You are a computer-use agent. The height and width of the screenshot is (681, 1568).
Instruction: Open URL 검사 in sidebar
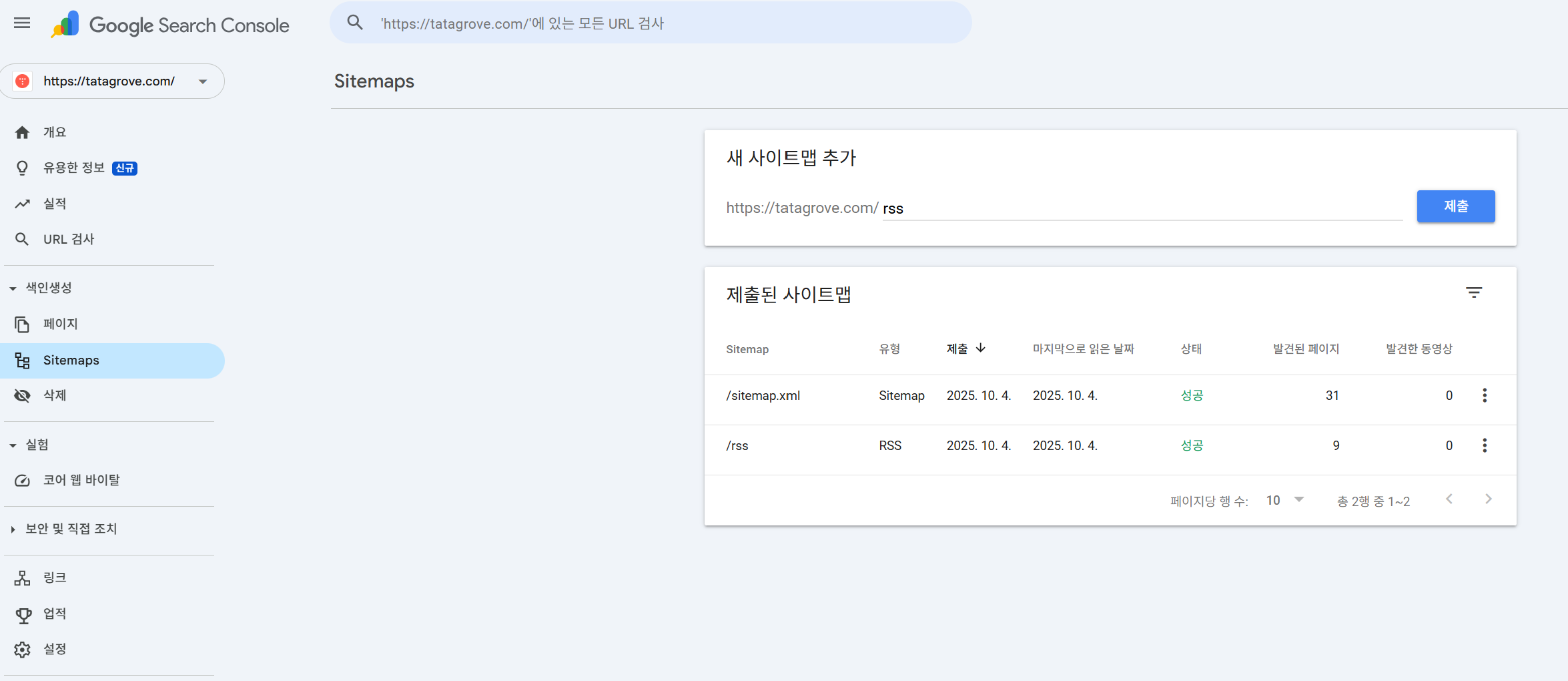coord(69,239)
